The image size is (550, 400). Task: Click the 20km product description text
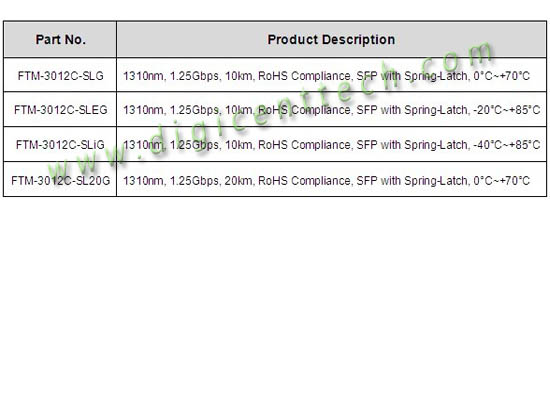pos(326,181)
